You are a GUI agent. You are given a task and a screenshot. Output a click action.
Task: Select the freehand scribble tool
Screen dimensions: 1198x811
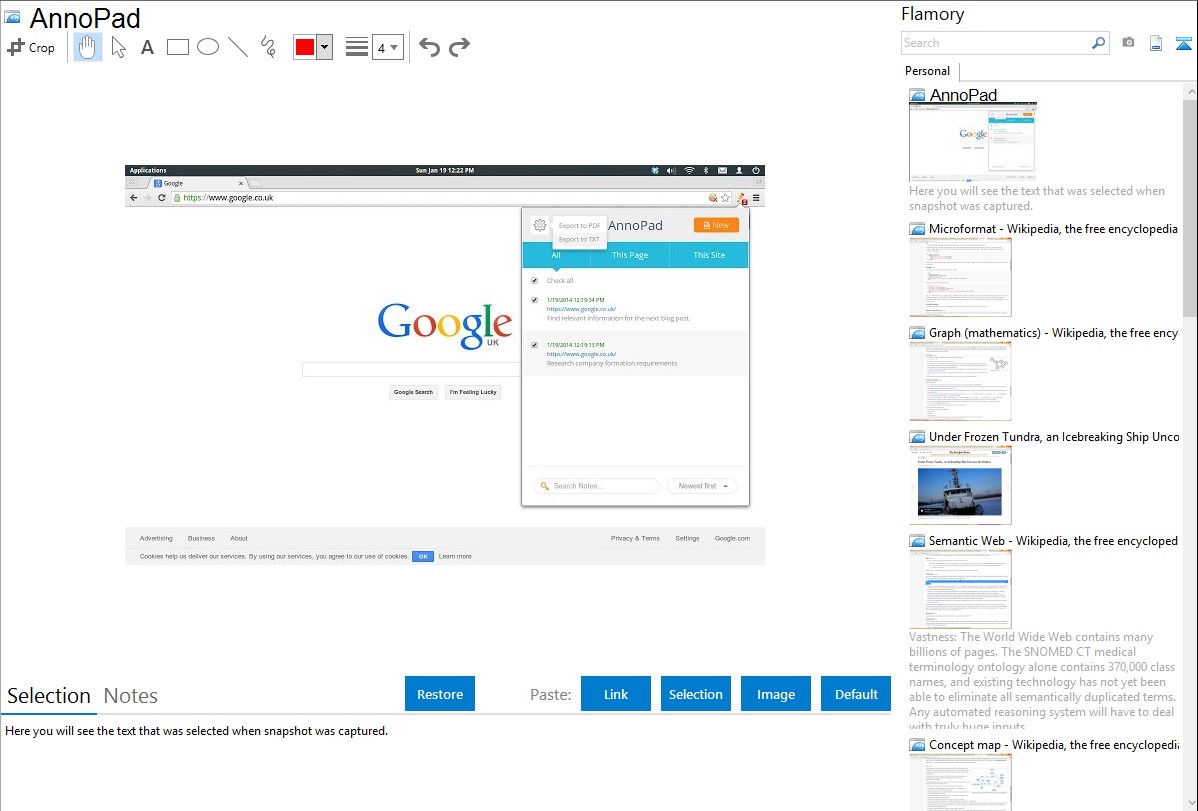coord(268,47)
